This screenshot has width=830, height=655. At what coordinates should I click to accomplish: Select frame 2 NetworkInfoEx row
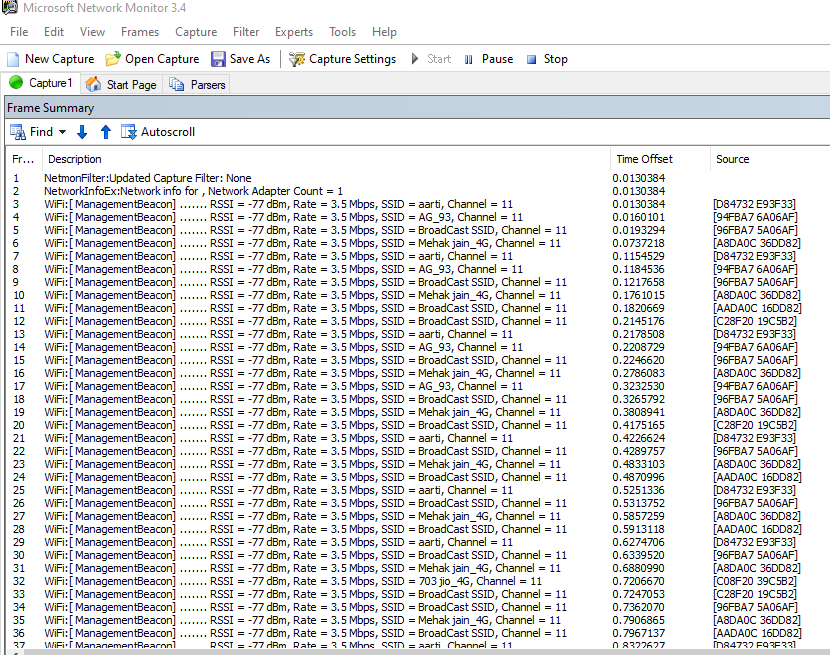[x=418, y=191]
